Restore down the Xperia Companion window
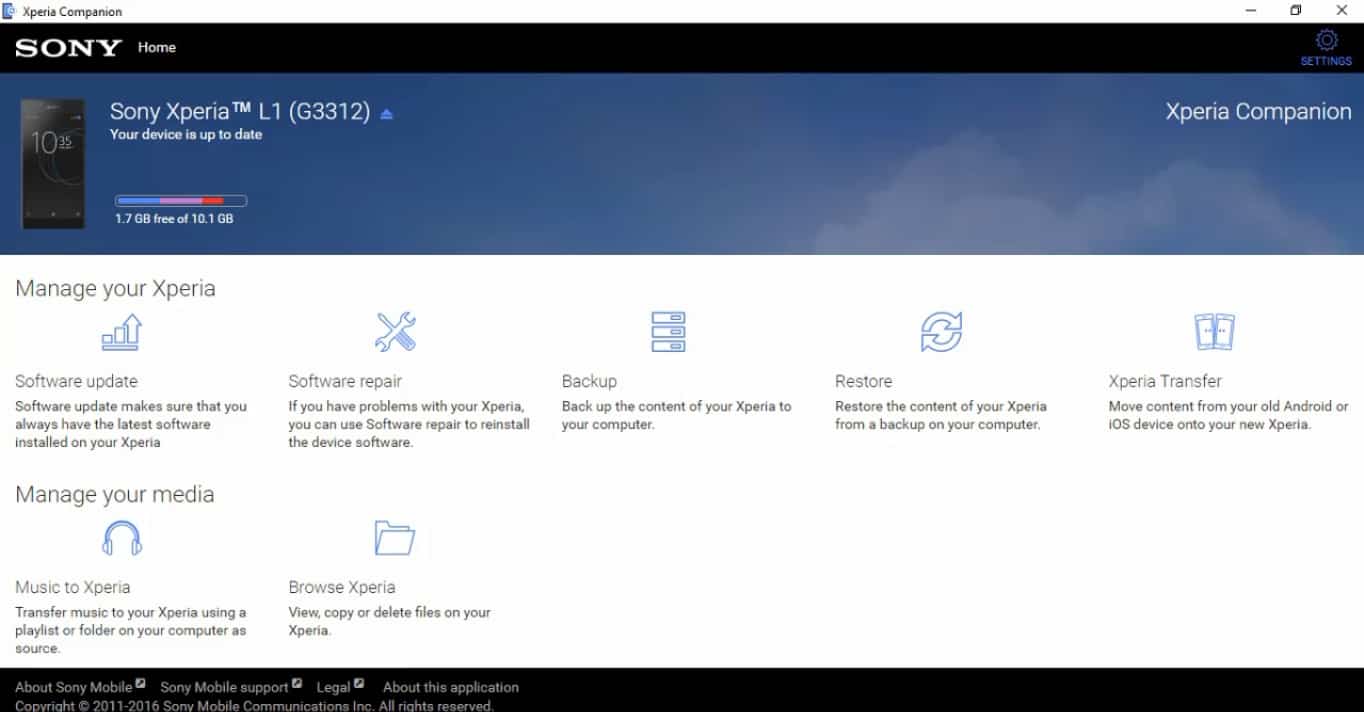The width and height of the screenshot is (1364, 712). 1296,11
